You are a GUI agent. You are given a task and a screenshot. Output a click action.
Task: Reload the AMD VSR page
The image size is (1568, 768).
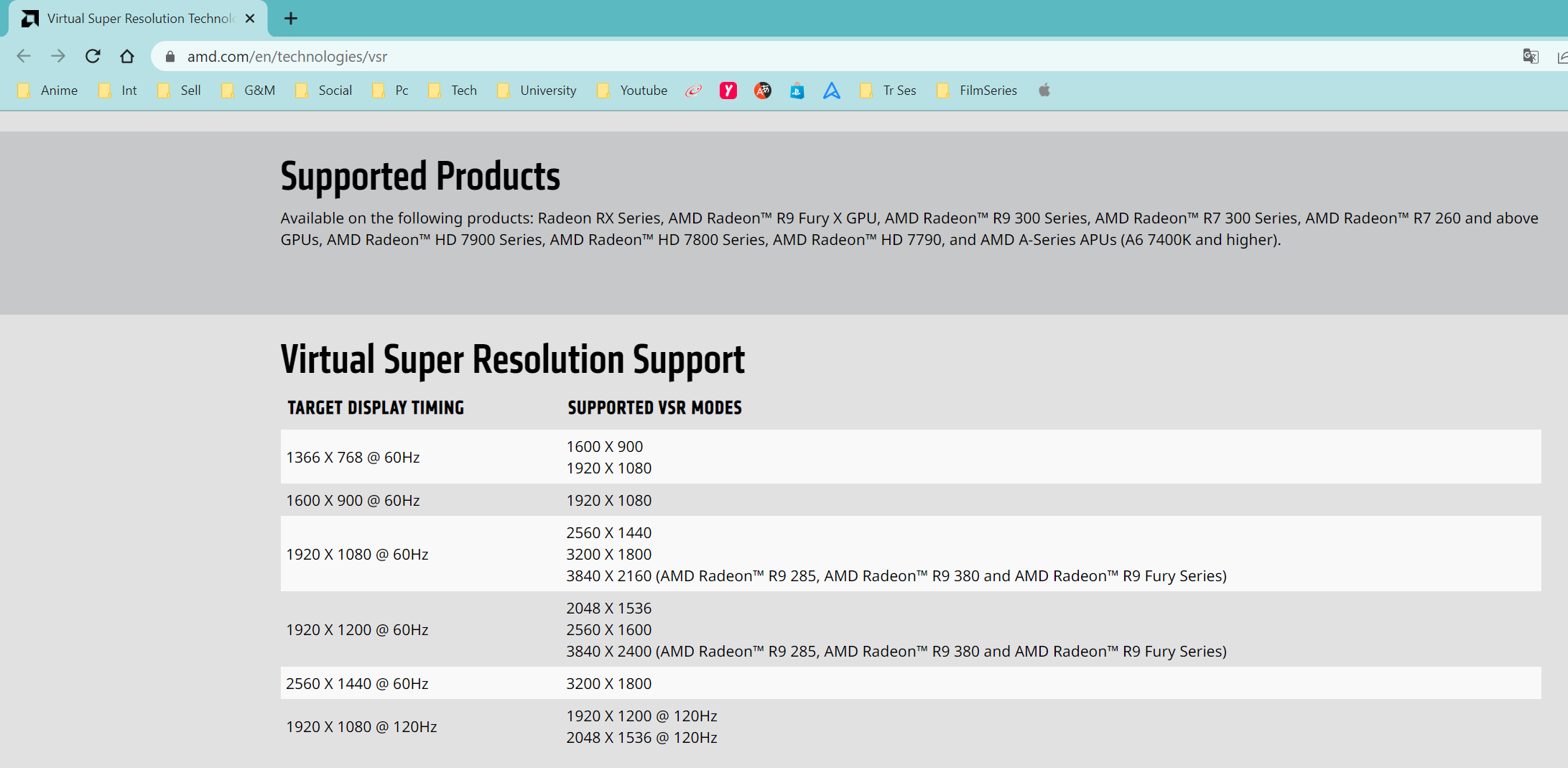click(93, 56)
